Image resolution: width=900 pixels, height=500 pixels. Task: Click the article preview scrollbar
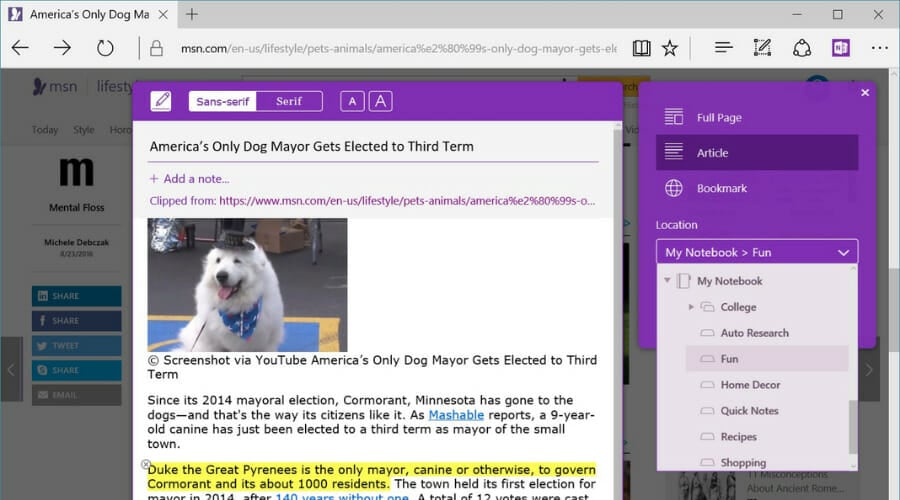(618, 310)
